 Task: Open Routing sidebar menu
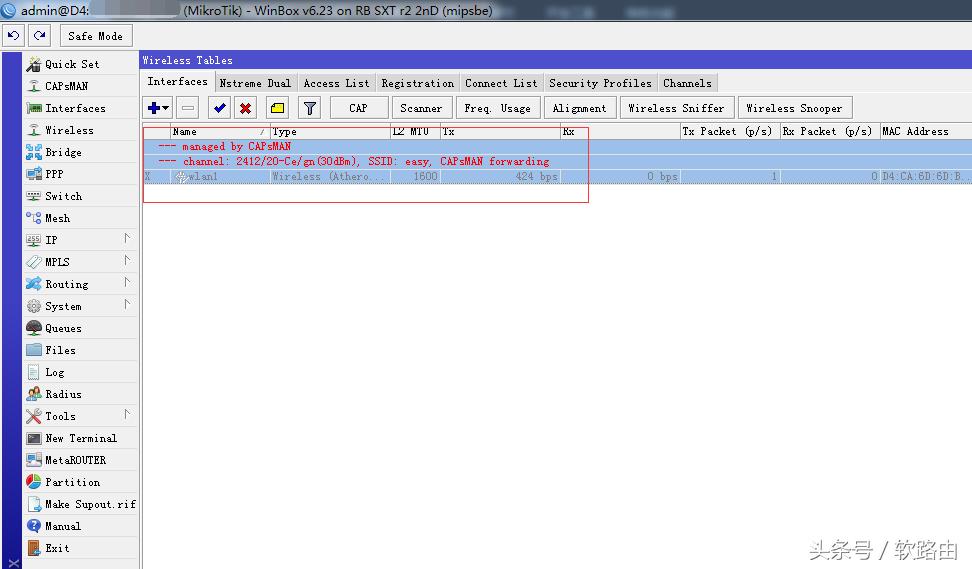pos(81,284)
